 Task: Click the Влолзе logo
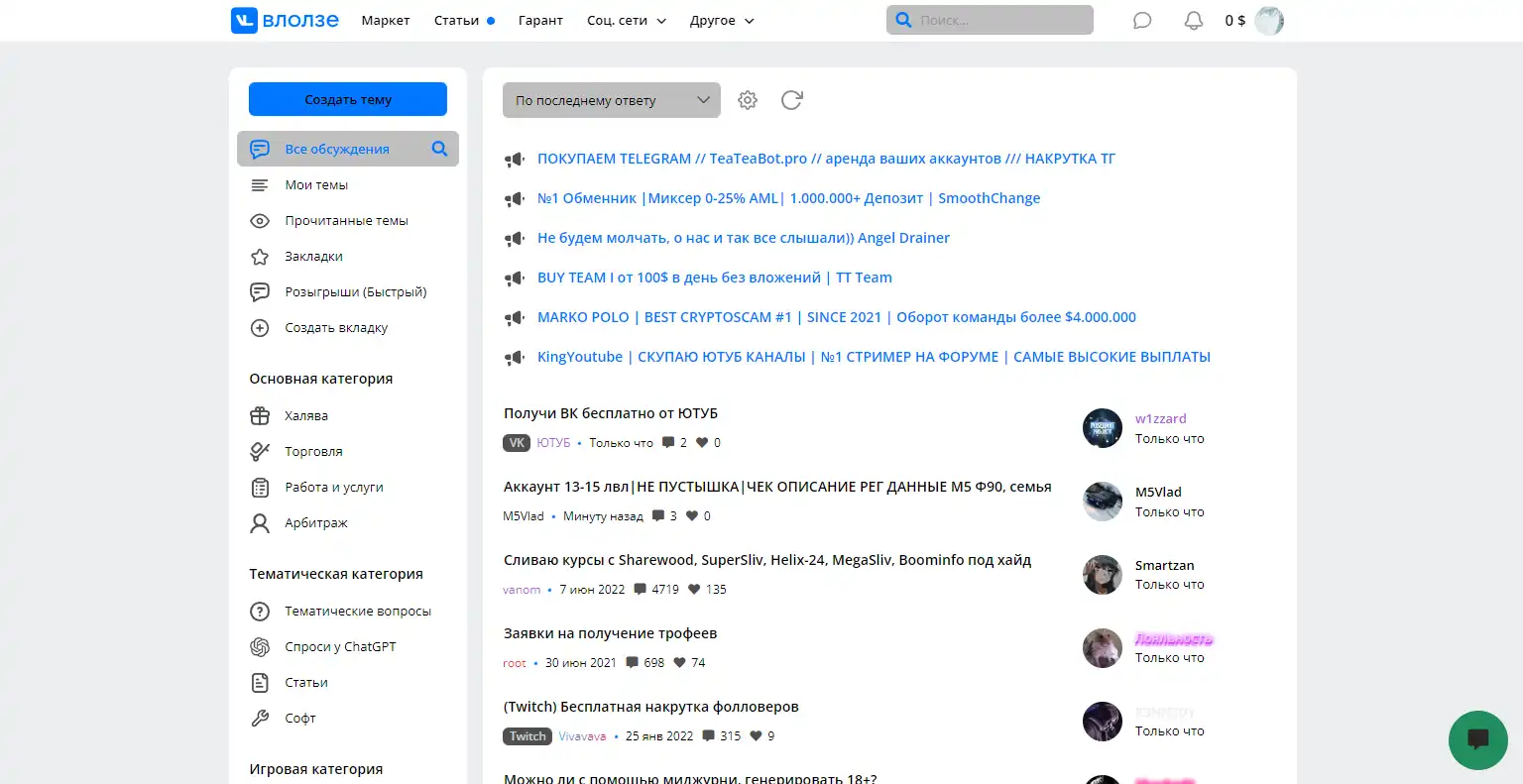[286, 21]
